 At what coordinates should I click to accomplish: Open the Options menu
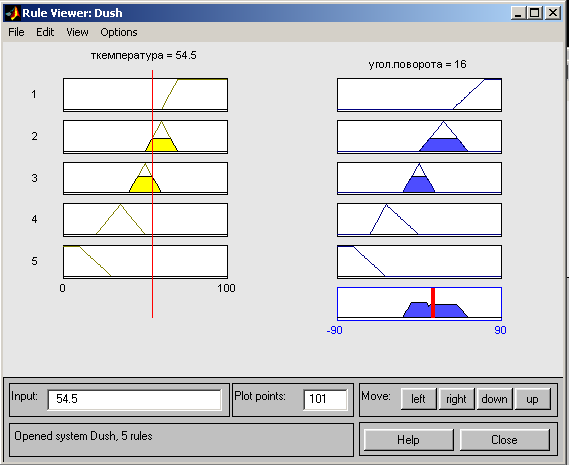pos(119,32)
